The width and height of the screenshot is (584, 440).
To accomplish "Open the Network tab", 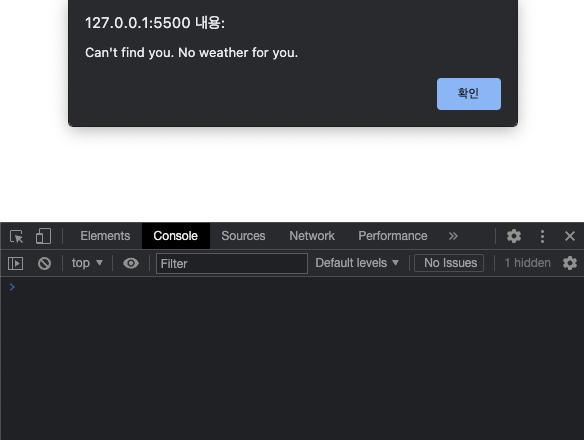I will [312, 236].
